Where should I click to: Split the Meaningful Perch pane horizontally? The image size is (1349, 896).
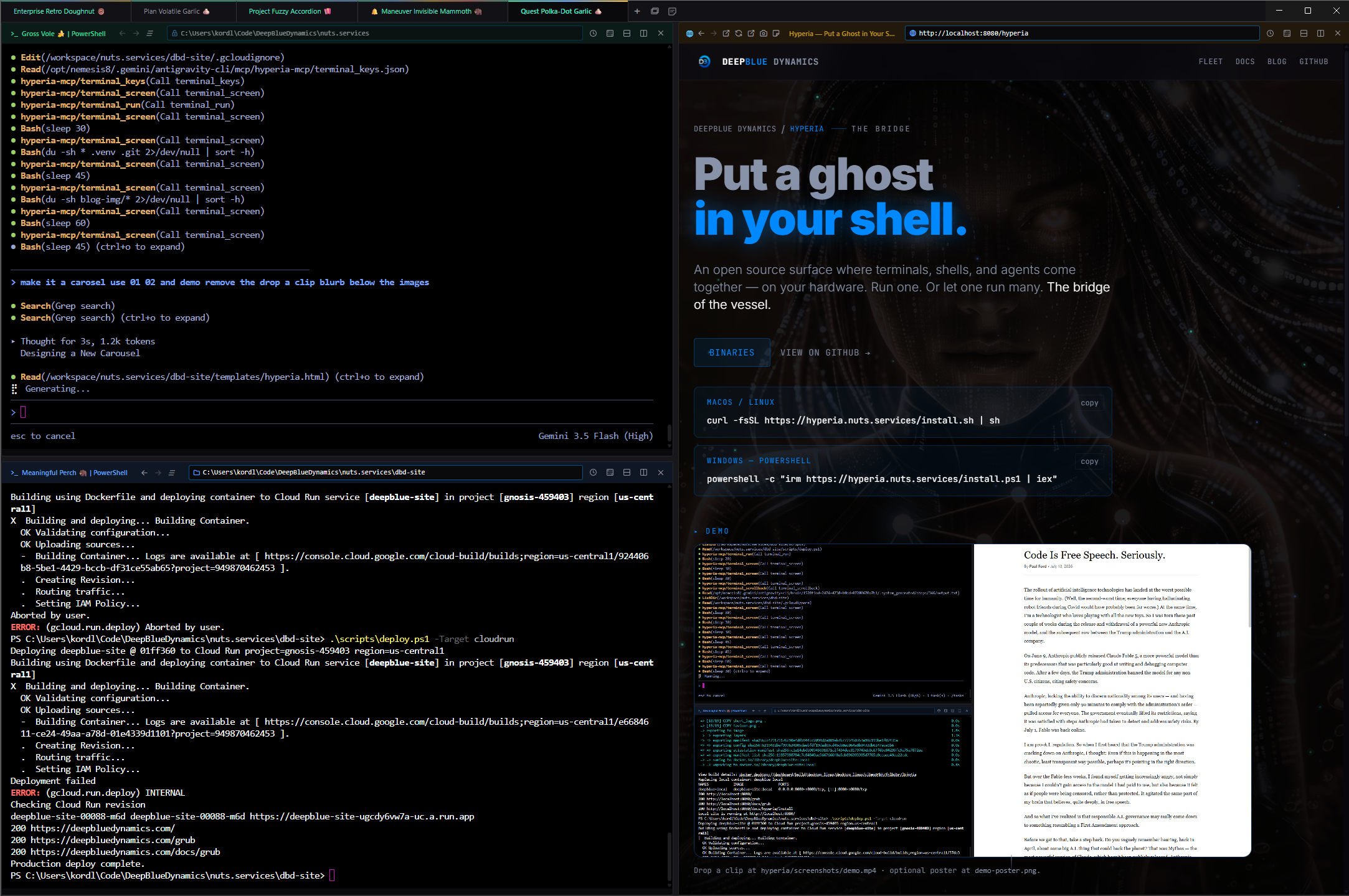tap(627, 473)
